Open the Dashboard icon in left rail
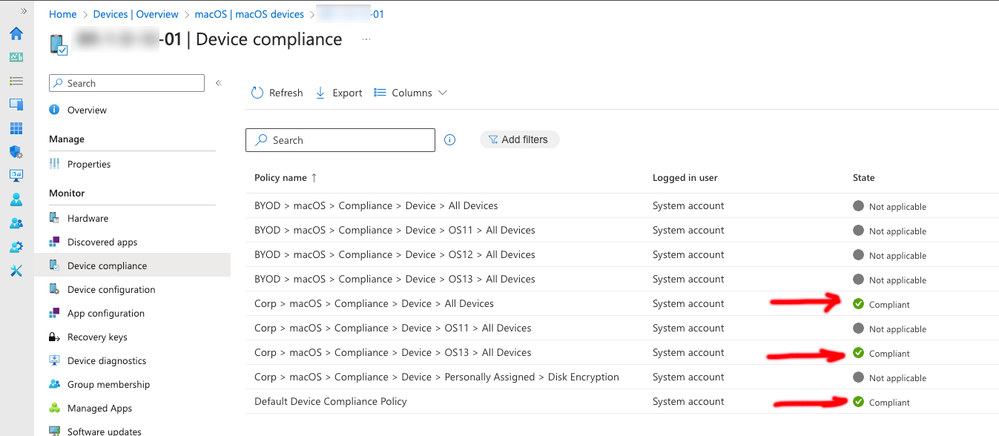Screen dimensions: 999x436 16,57
